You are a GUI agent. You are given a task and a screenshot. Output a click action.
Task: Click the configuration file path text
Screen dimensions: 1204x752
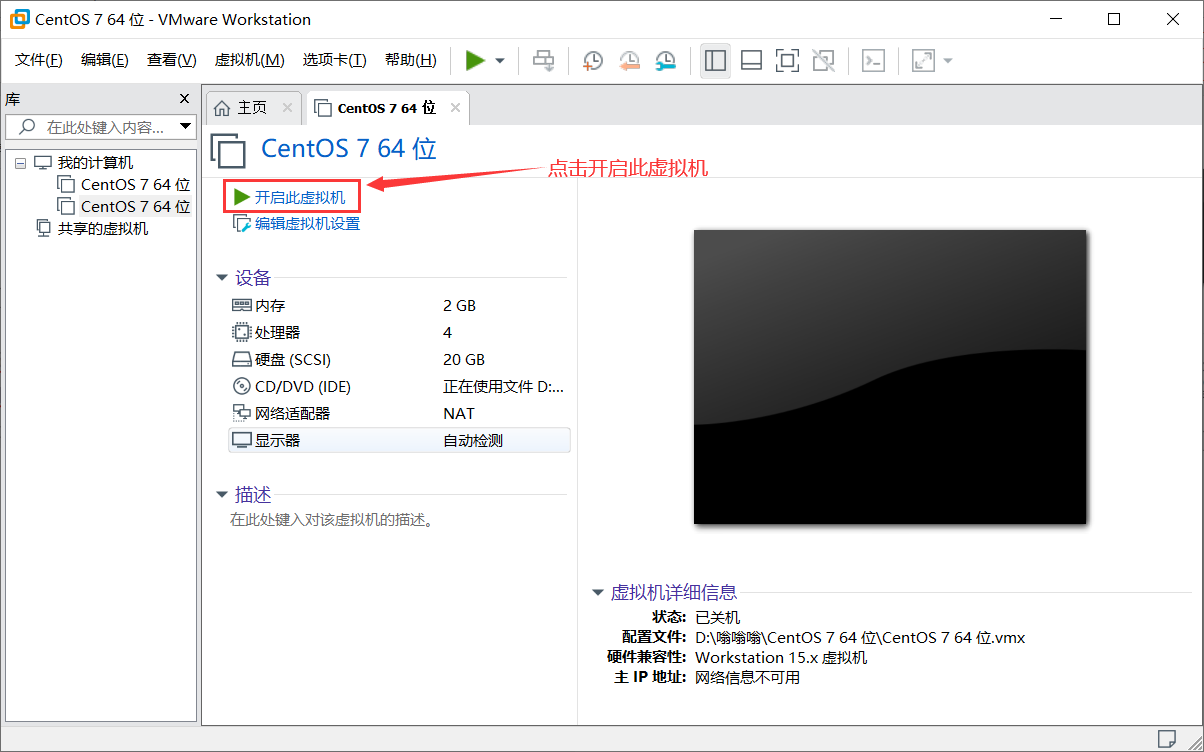pyautogui.click(x=860, y=637)
